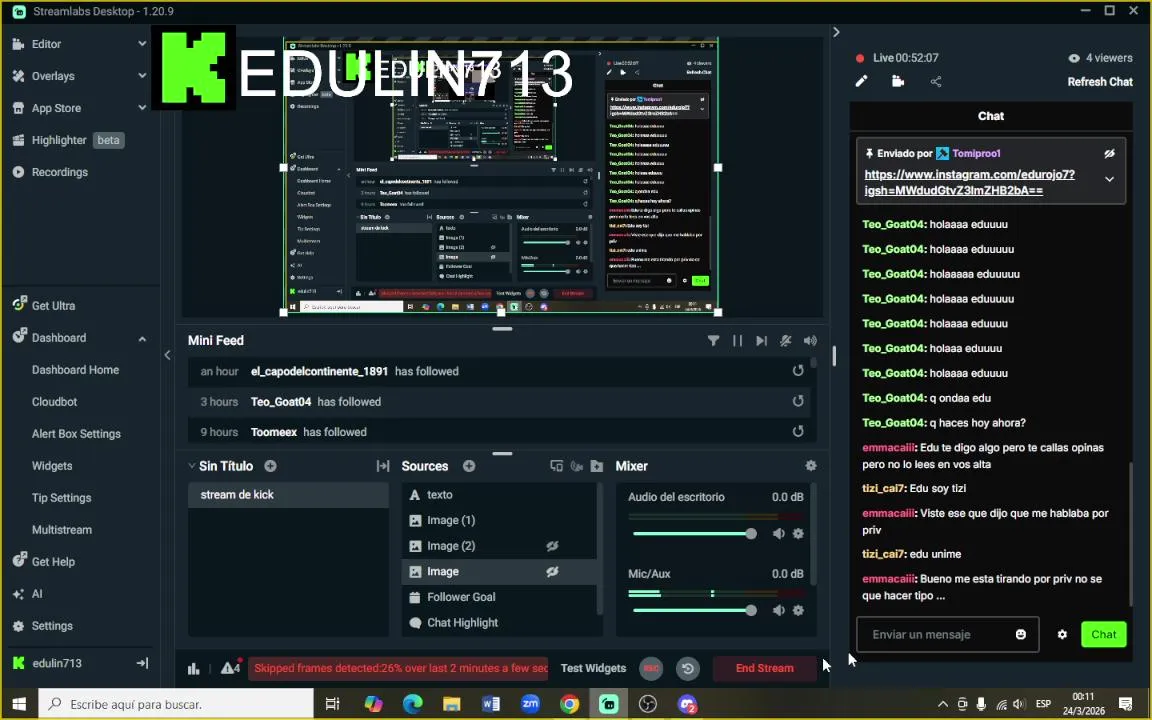Click Refresh Chat
This screenshot has height=720, width=1152.
[x=1100, y=82]
